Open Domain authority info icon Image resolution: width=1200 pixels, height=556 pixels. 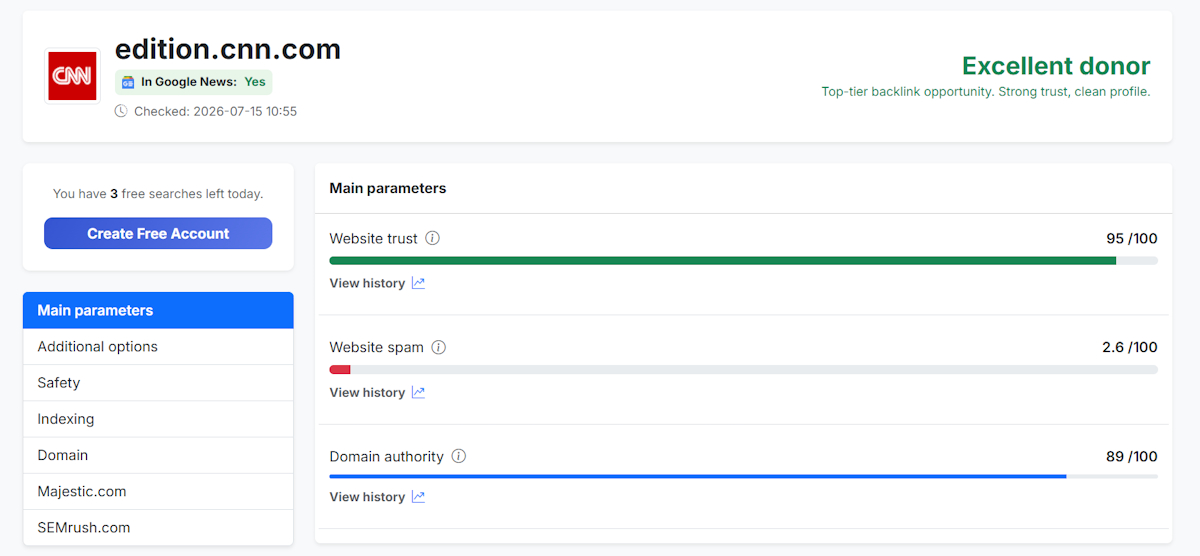tap(459, 456)
